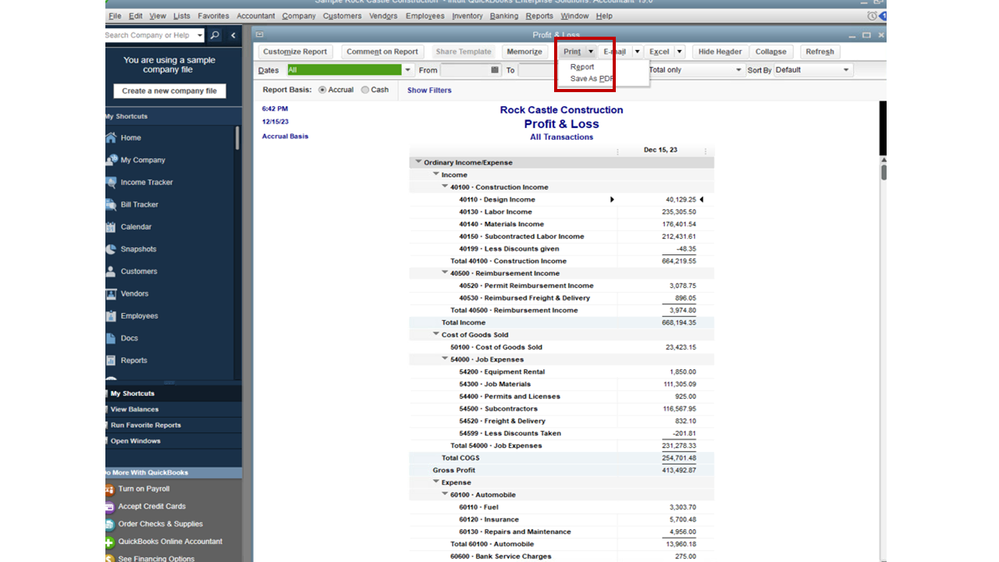Collapse the left sidebar arrow icon
The width and height of the screenshot is (999, 562).
(233, 36)
